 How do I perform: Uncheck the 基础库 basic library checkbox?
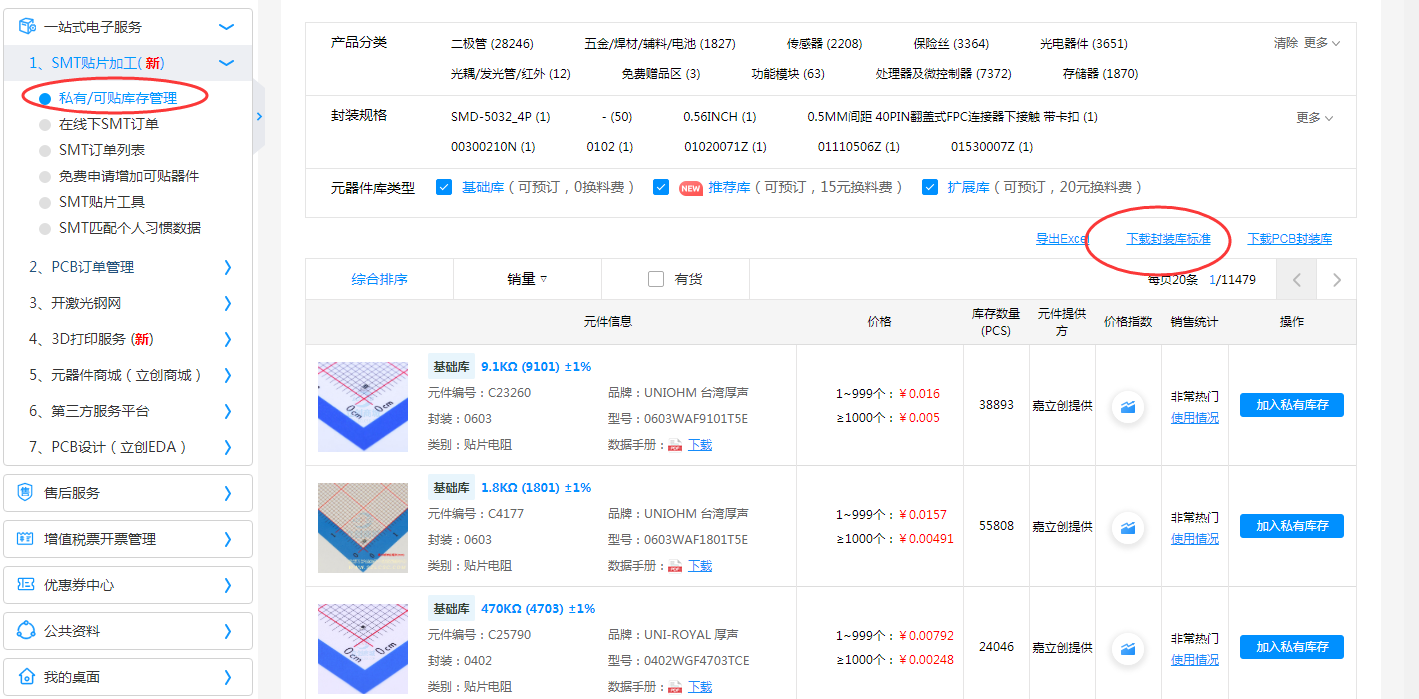click(x=445, y=187)
